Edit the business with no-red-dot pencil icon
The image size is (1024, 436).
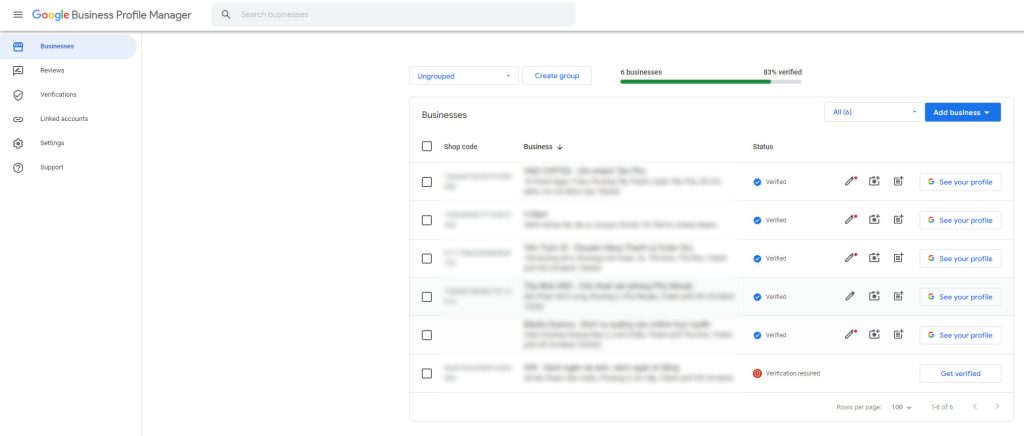coord(850,296)
